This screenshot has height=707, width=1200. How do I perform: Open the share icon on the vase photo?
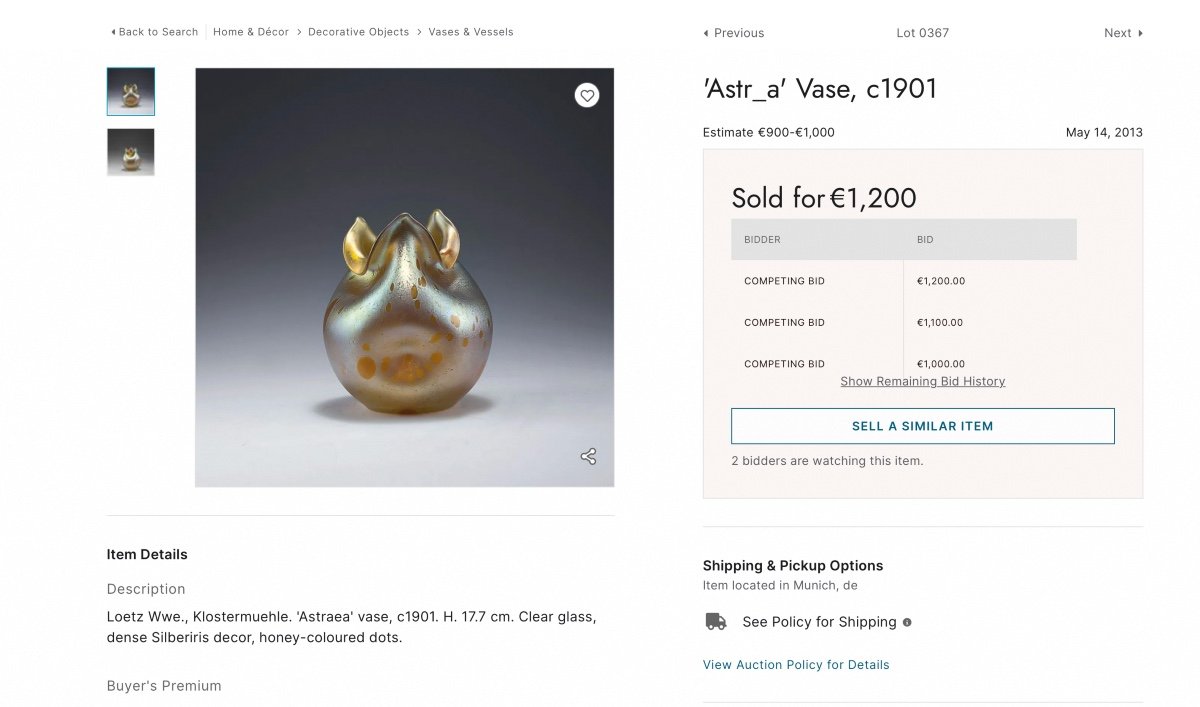point(588,456)
